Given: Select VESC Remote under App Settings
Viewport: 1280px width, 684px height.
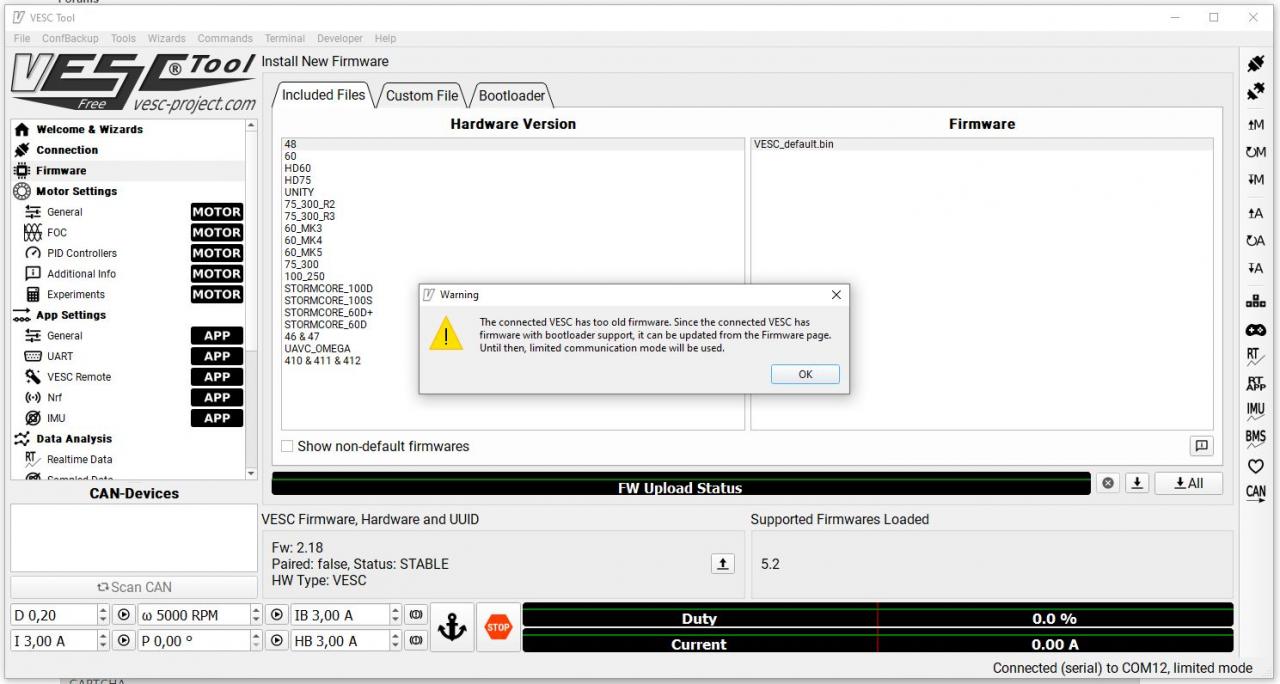Looking at the screenshot, I should click(x=79, y=377).
